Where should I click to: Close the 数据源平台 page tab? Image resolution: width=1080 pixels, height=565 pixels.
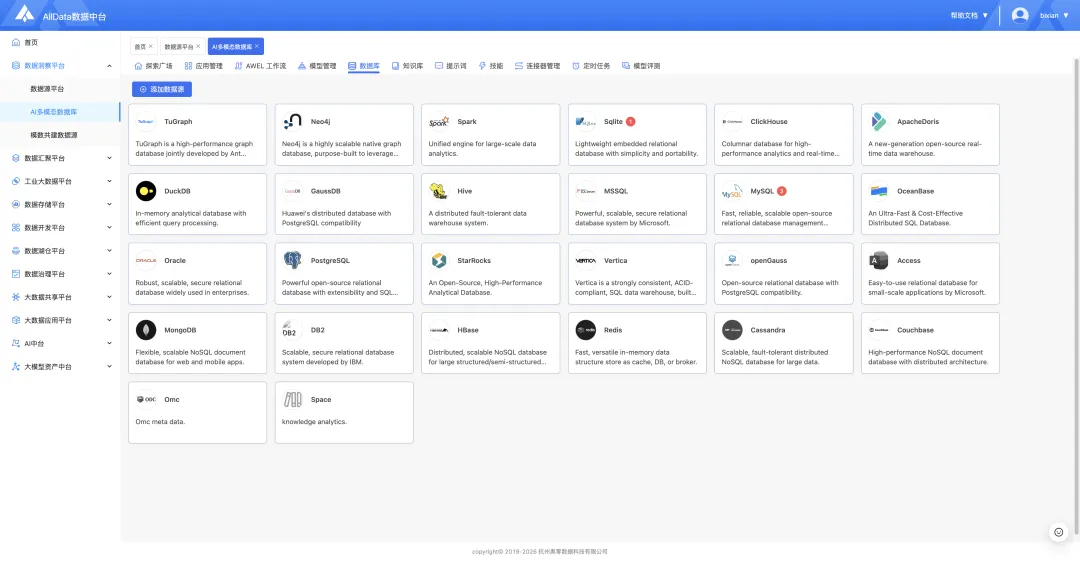click(x=198, y=46)
